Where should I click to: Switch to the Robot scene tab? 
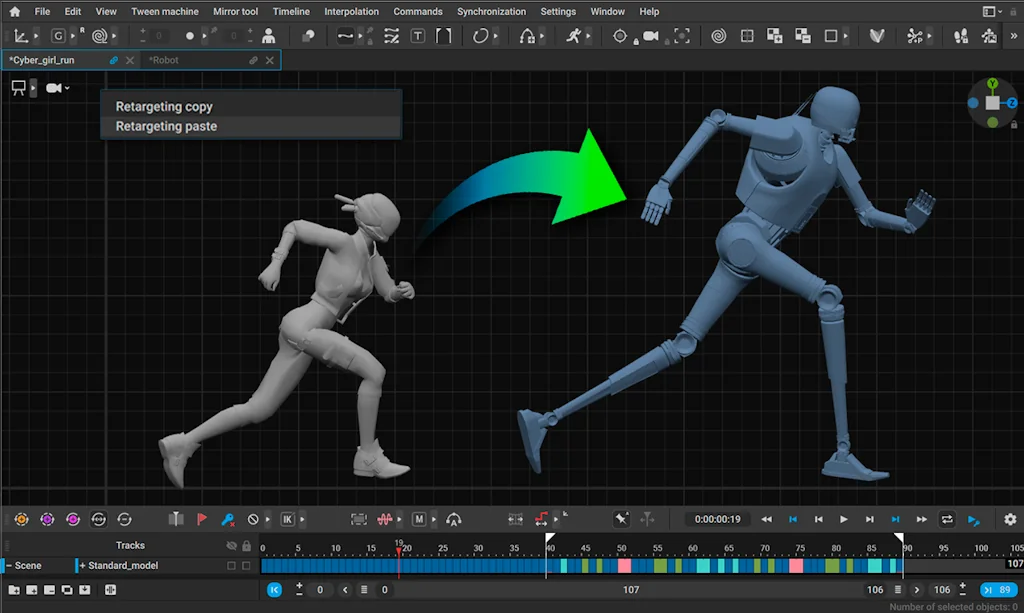point(164,60)
